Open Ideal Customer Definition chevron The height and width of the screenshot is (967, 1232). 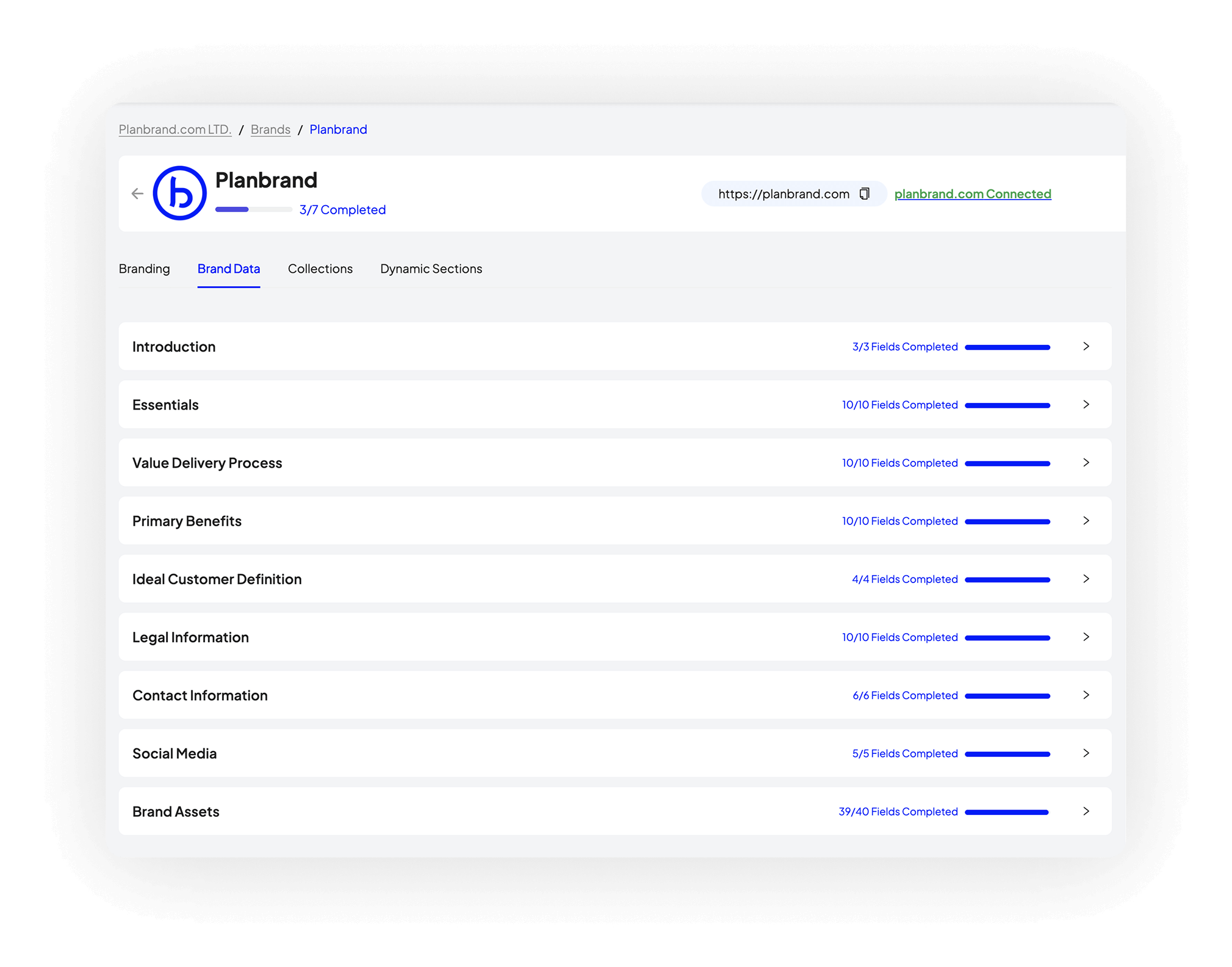1086,578
